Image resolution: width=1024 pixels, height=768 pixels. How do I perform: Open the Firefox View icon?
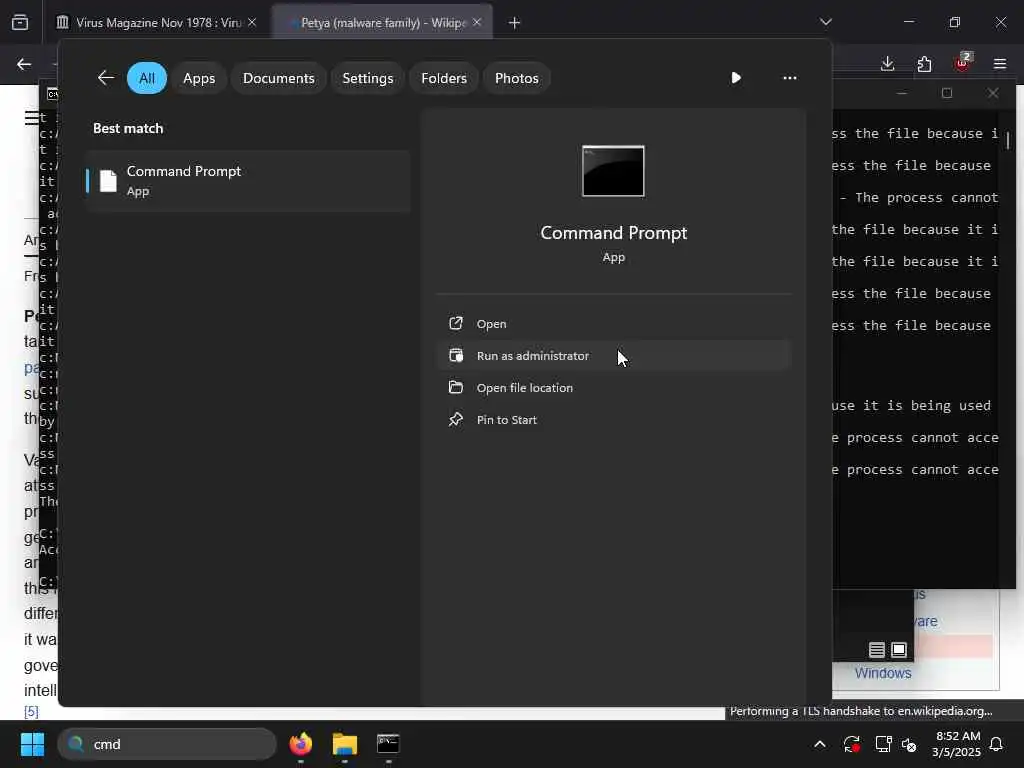pyautogui.click(x=20, y=22)
